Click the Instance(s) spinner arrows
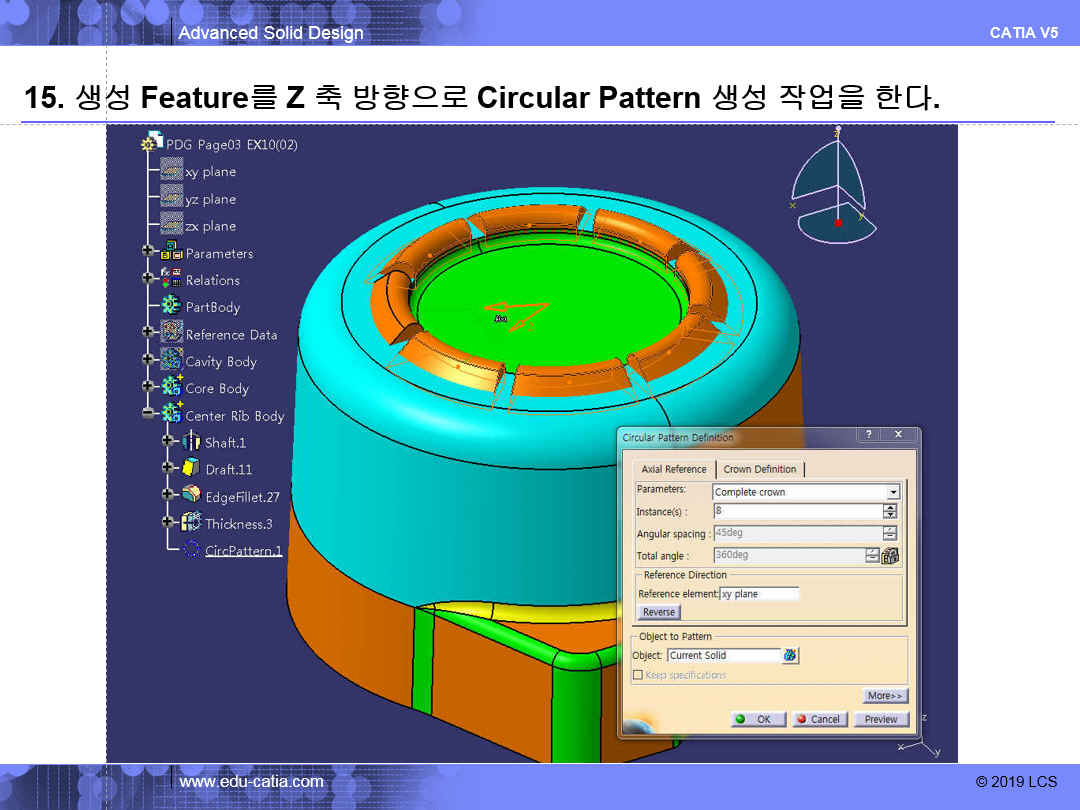Screen dimensions: 1080x810 pyautogui.click(x=890, y=511)
